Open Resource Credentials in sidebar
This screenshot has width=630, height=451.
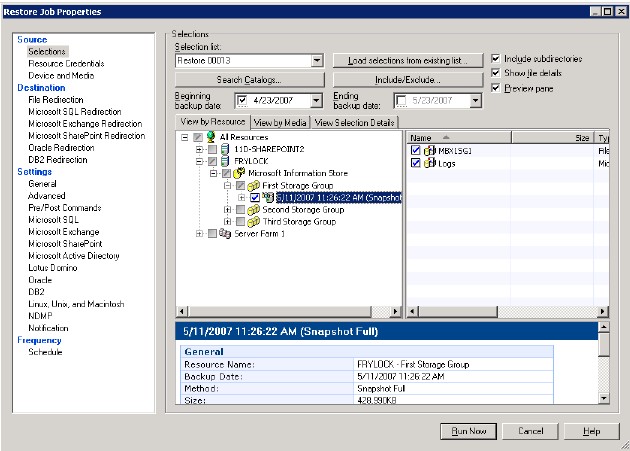tap(66, 64)
